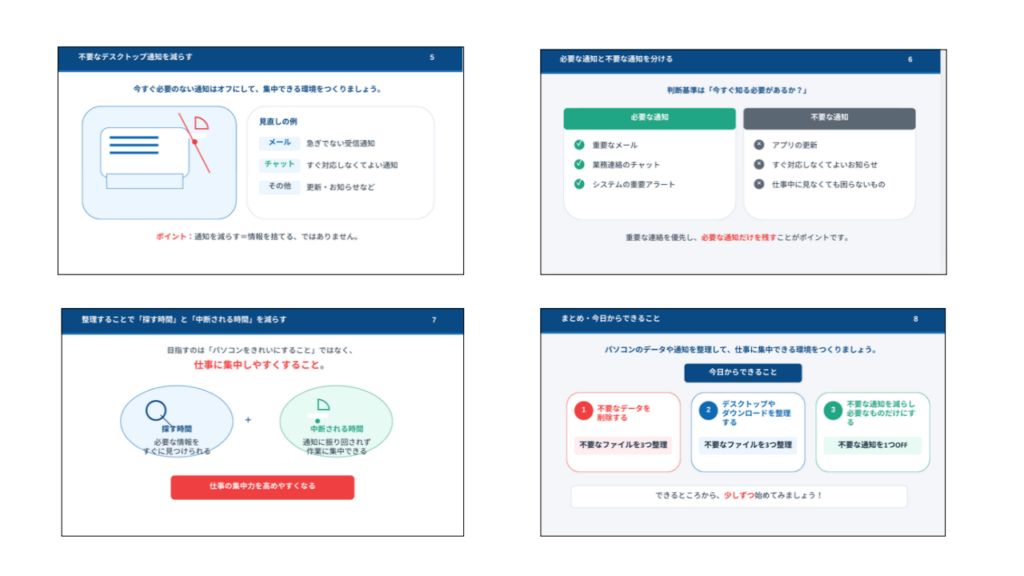Select the green check icon beside 重要なメール
This screenshot has height=576, width=1024.
point(579,144)
